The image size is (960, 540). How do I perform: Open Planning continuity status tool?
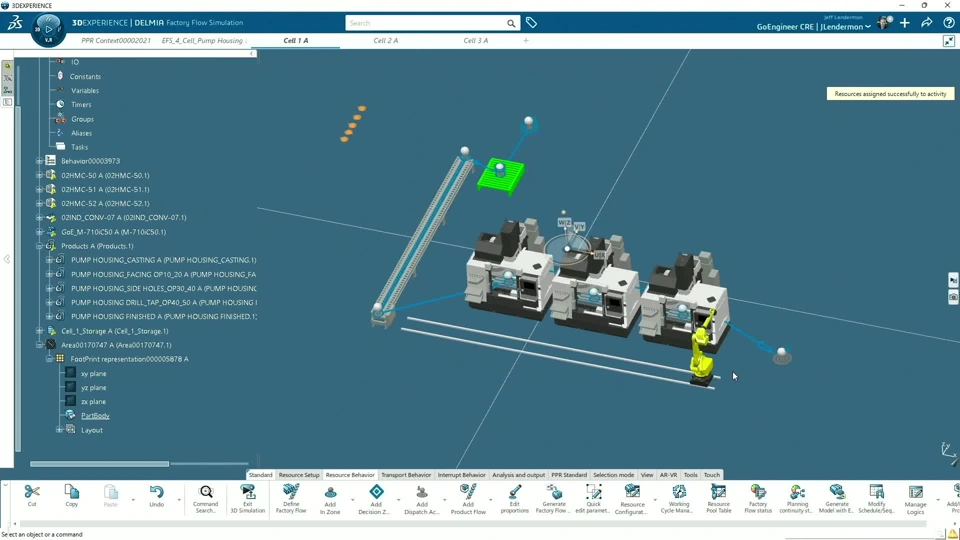click(x=797, y=499)
